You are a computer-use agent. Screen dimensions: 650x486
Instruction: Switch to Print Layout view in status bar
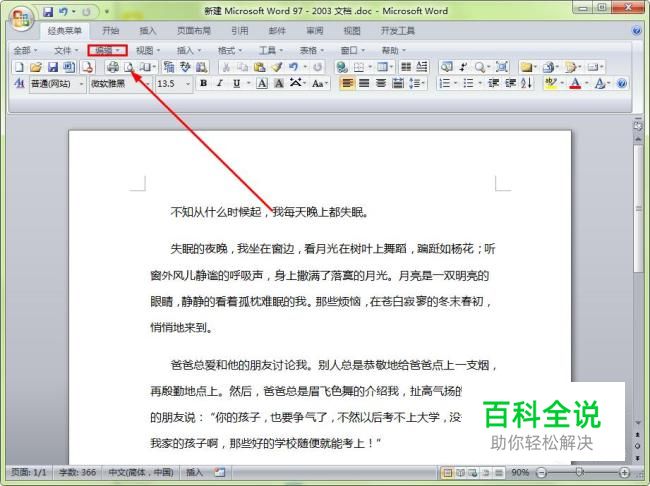447,473
